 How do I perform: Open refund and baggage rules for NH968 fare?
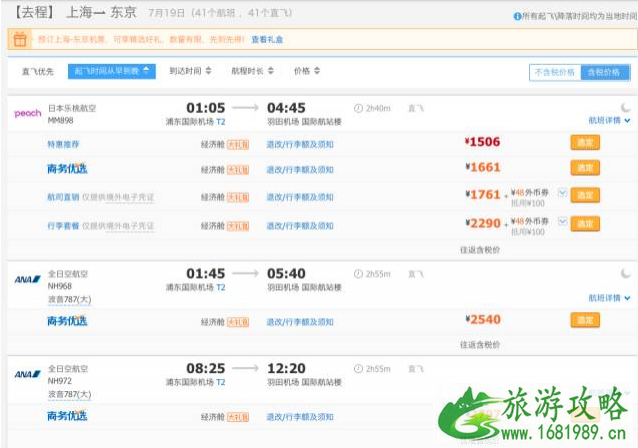pos(300,322)
